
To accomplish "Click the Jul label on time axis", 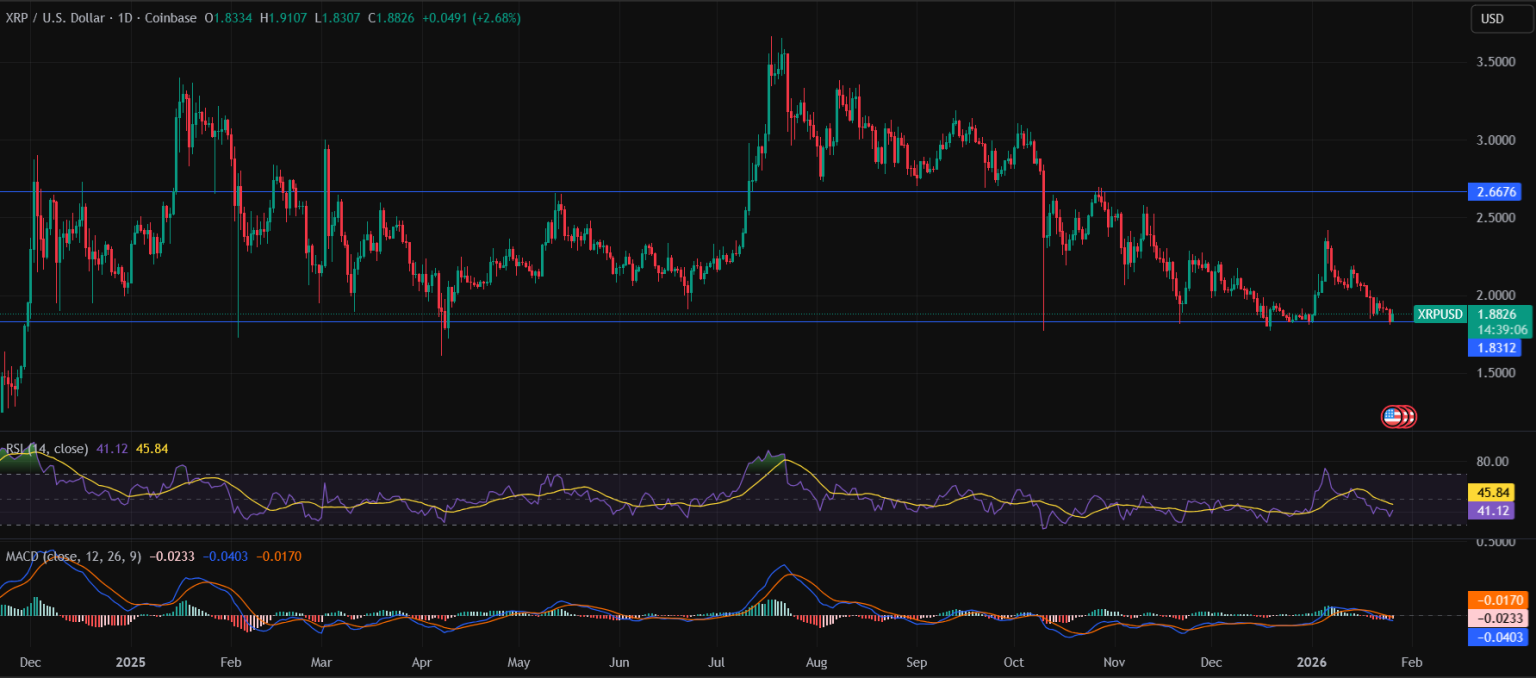I will [716, 662].
